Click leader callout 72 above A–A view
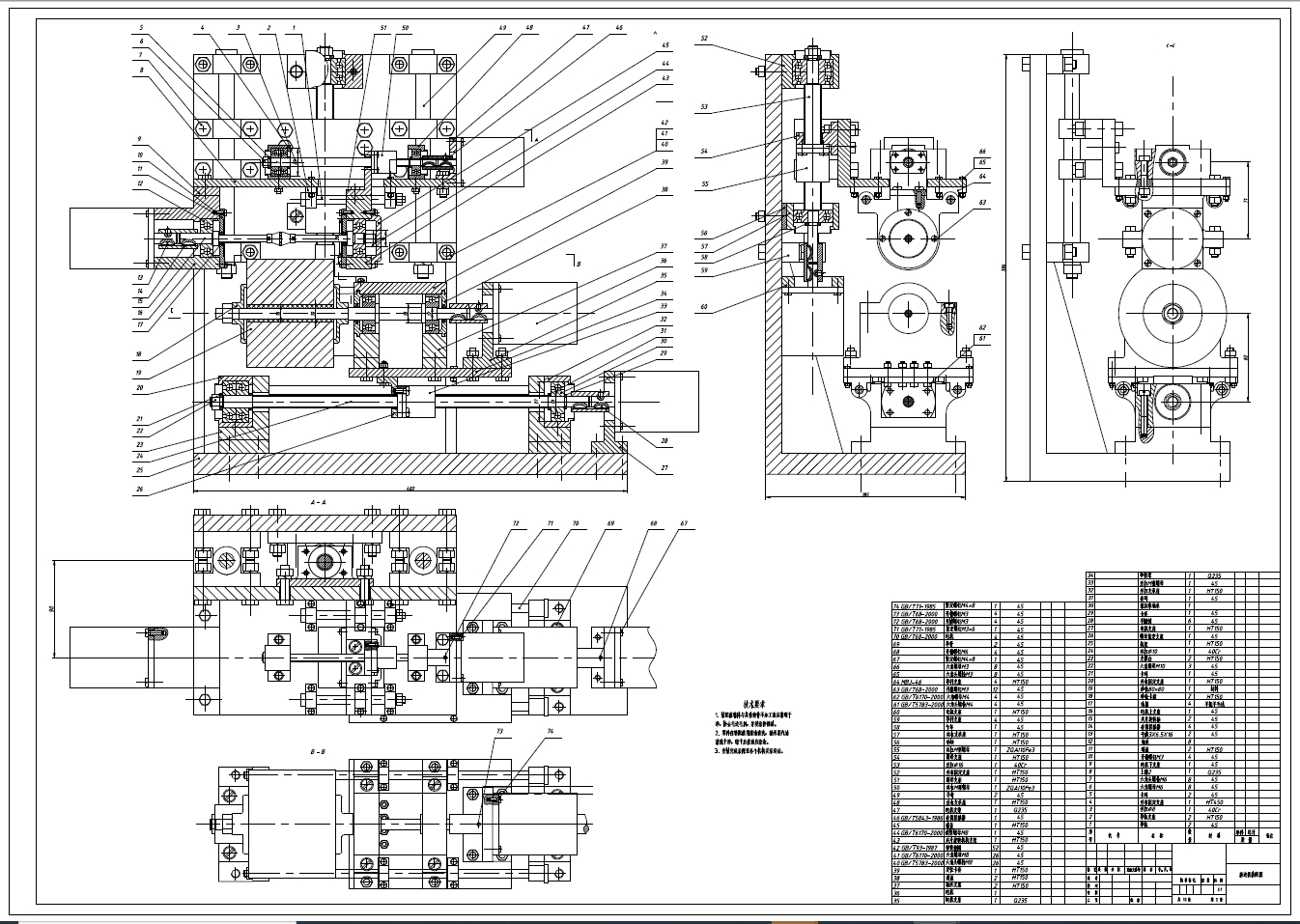Screen dimensions: 1300x924 [515, 523]
